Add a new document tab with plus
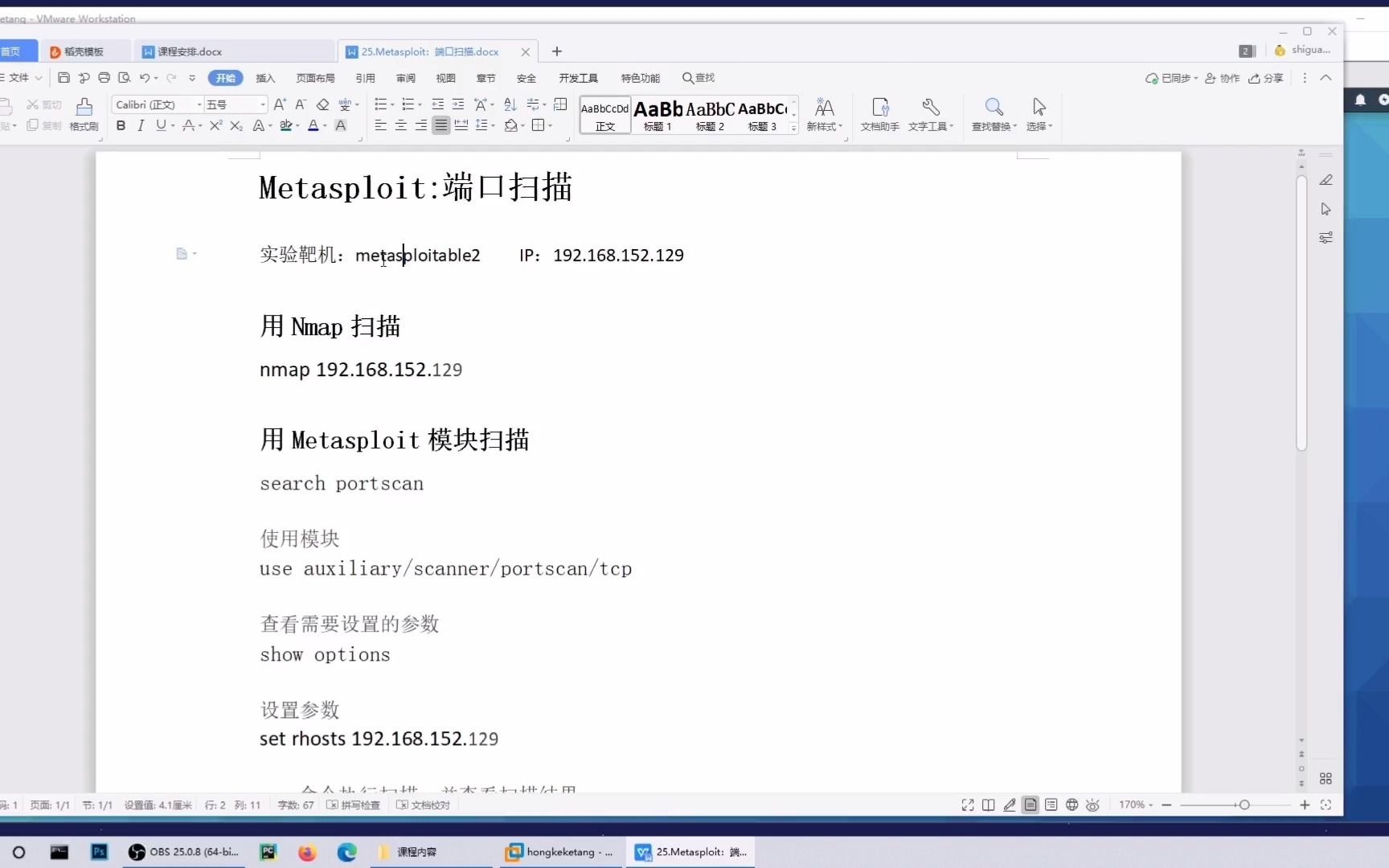Image resolution: width=1389 pixels, height=868 pixels. [556, 51]
